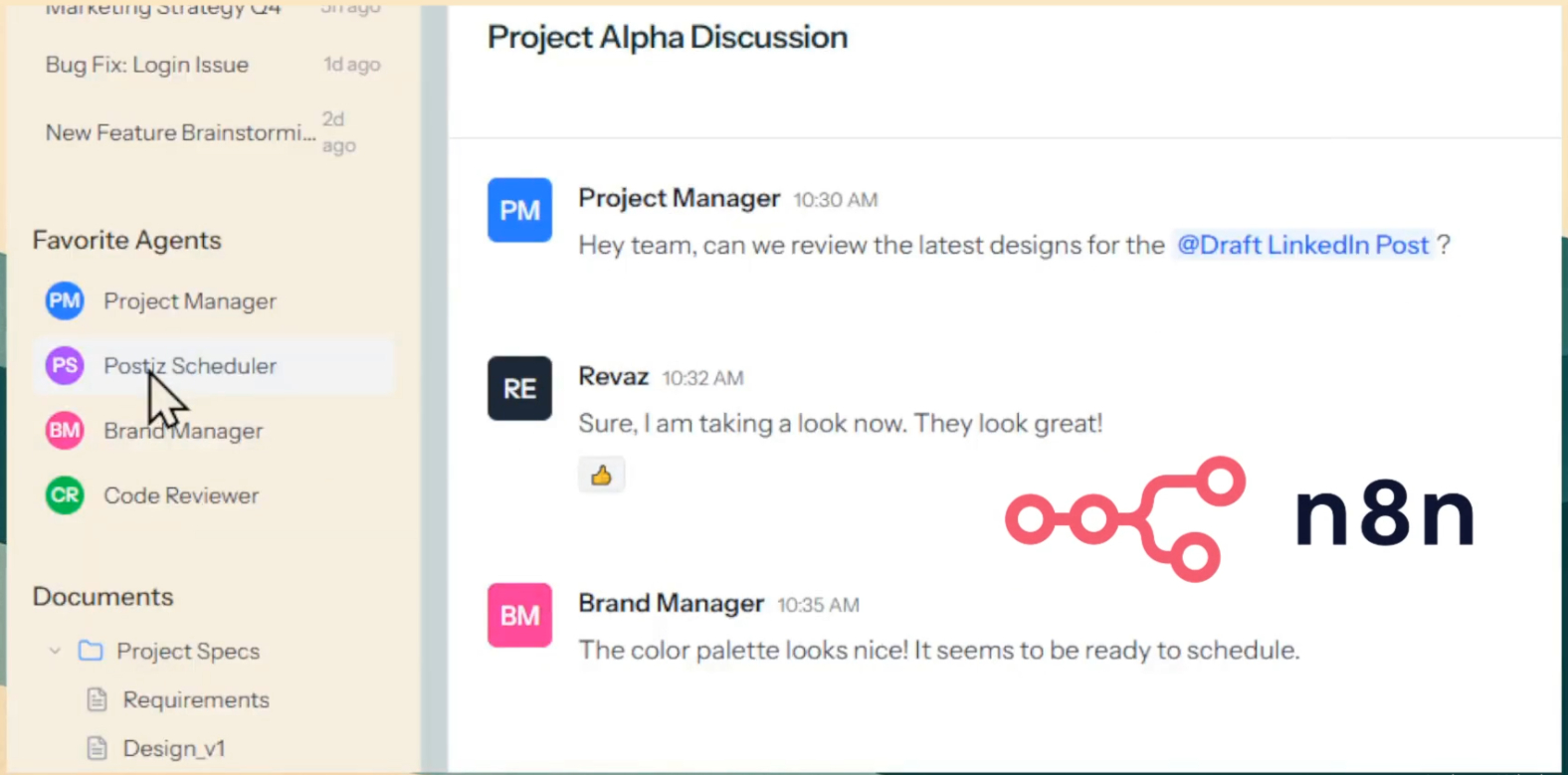Click the n8n logo overlay
1568x775 pixels.
(x=1239, y=517)
